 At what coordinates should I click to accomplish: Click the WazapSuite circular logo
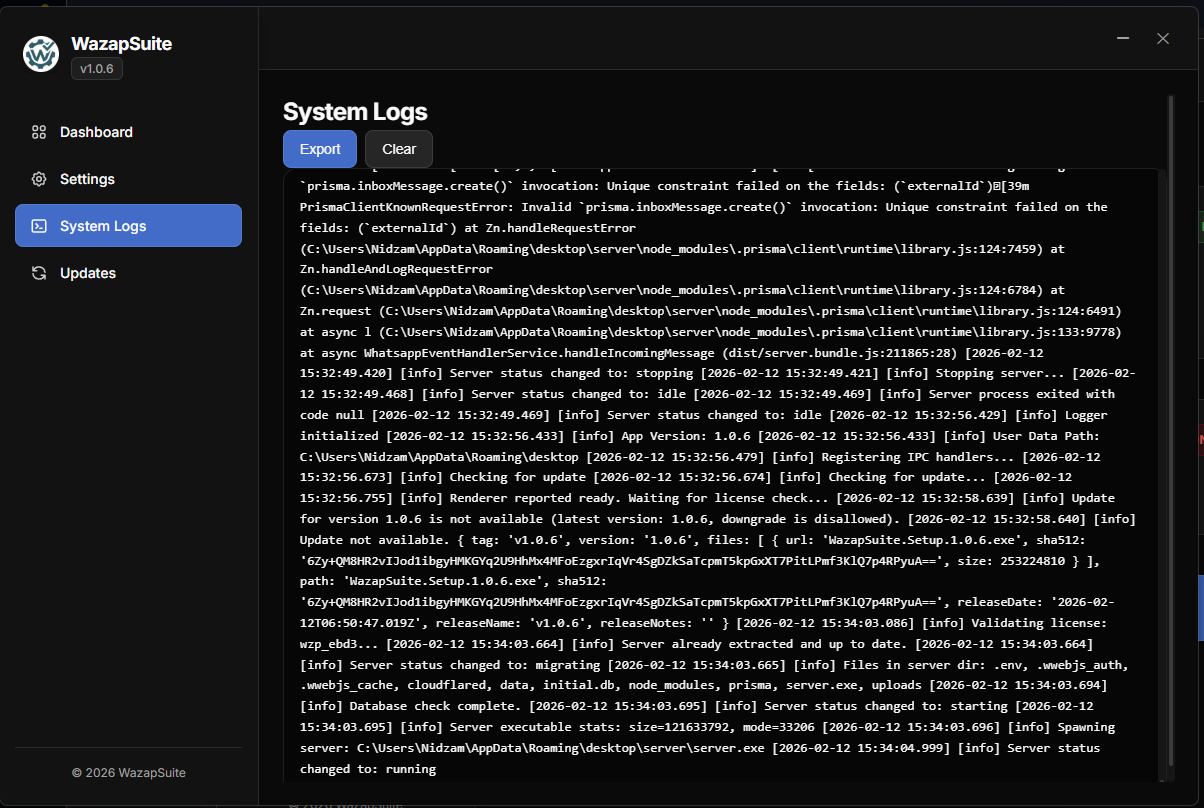tap(40, 54)
